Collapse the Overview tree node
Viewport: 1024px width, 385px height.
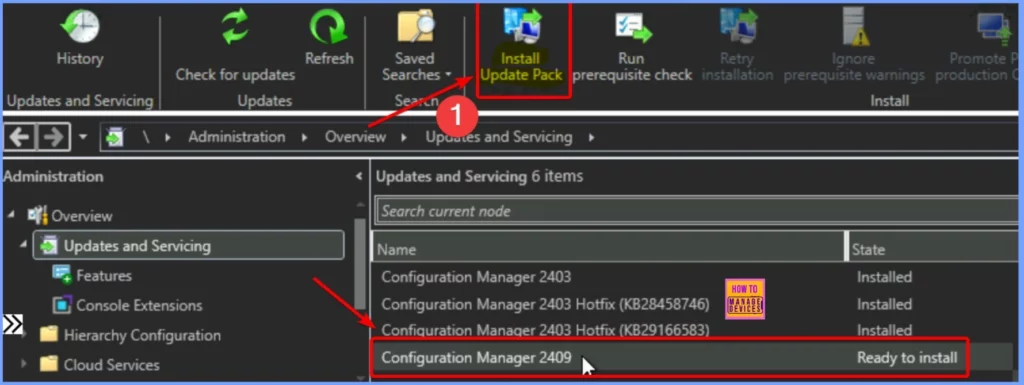click(x=12, y=215)
